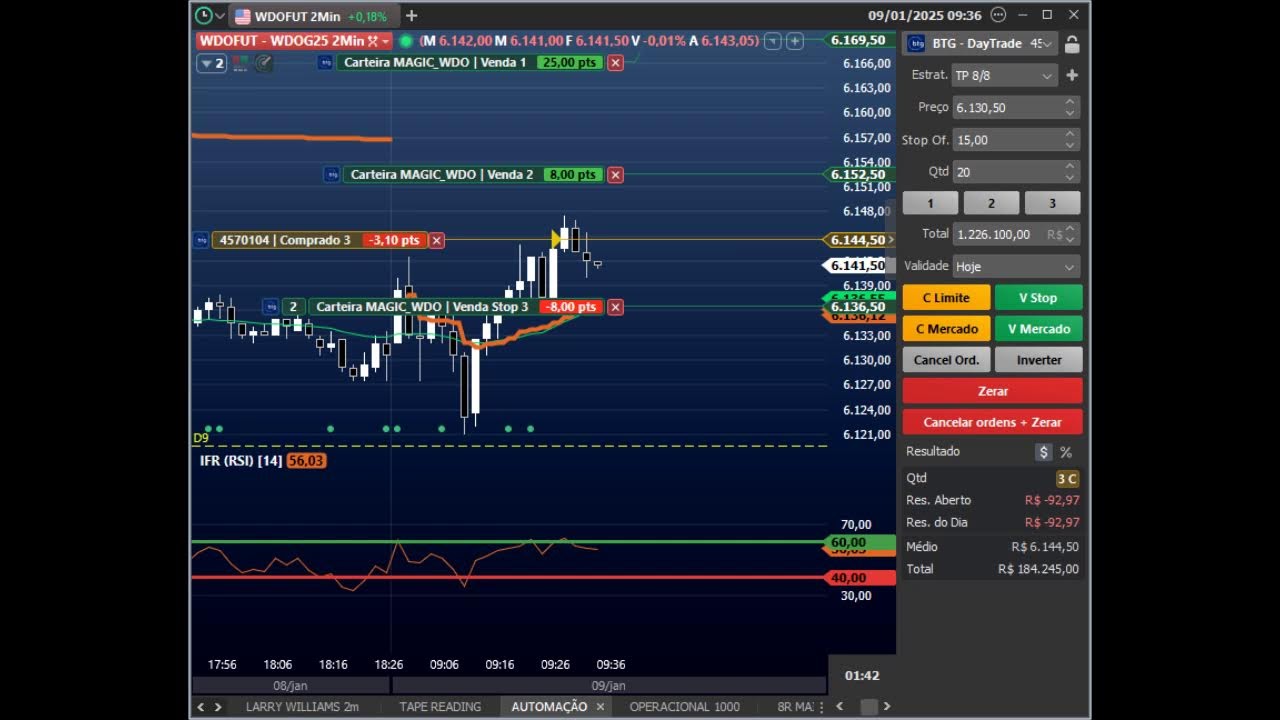Click the Stop Of. input field
The width and height of the screenshot is (1280, 720).
pos(1008,140)
